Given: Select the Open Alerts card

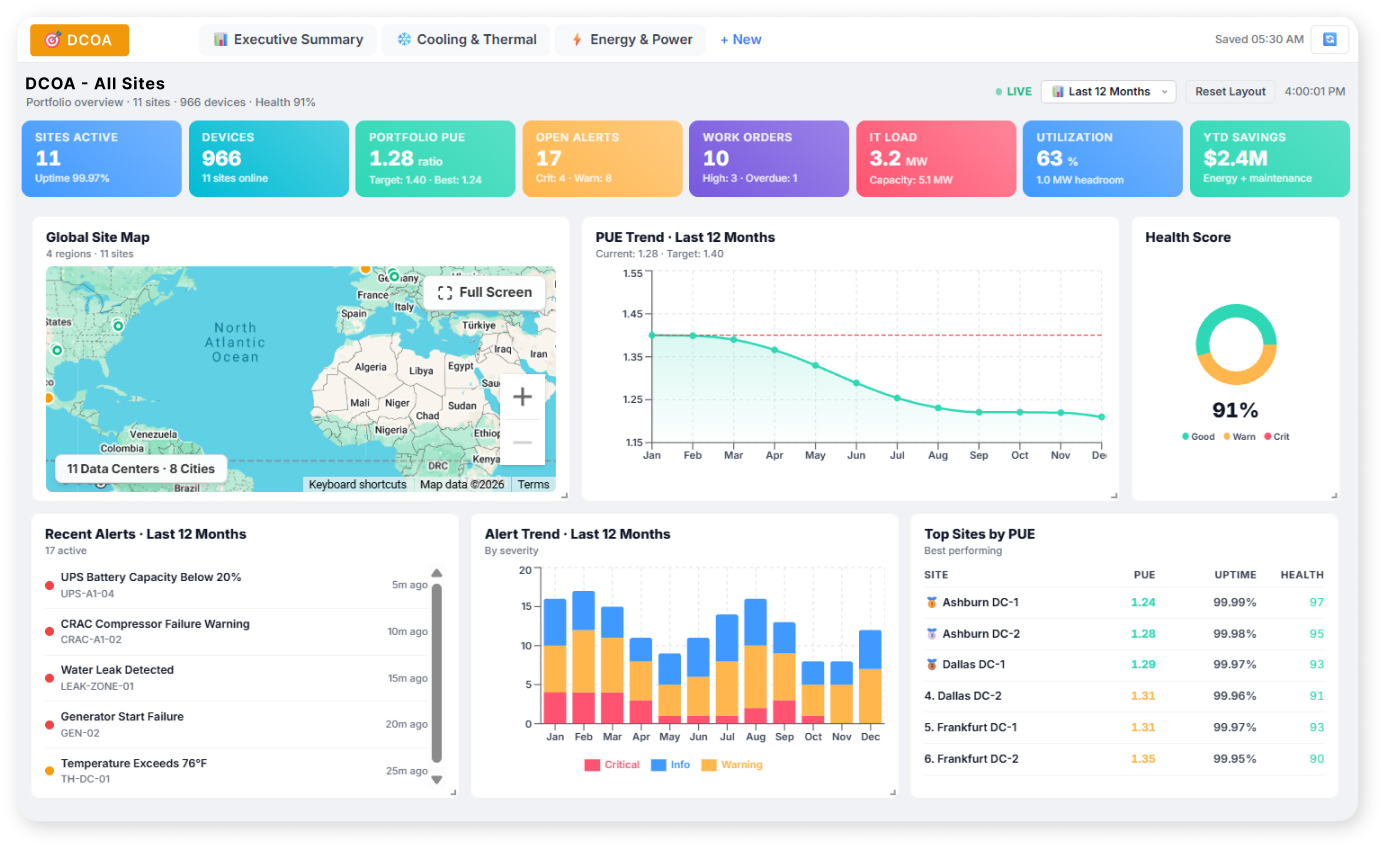Looking at the screenshot, I should 602,159.
